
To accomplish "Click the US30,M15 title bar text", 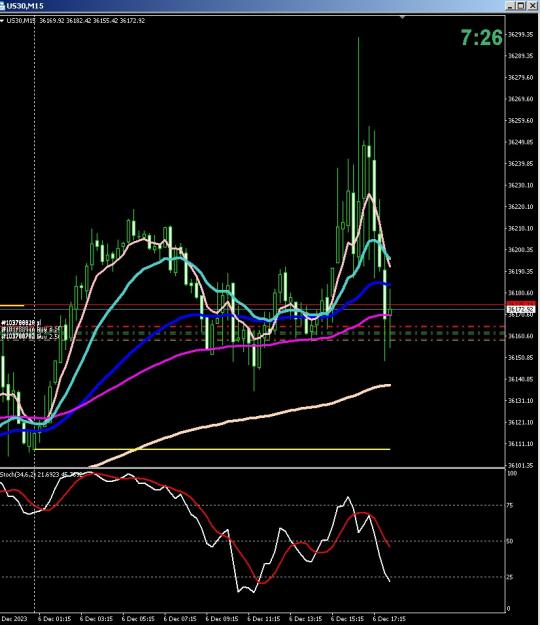I will point(25,6).
